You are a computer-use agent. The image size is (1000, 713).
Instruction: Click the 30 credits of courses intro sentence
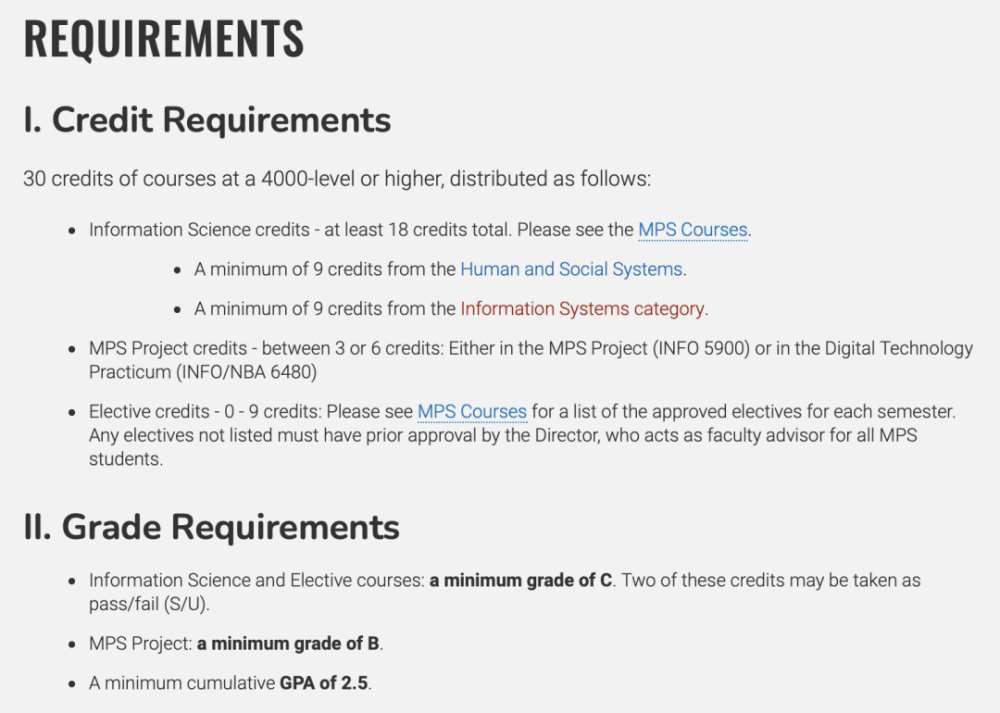coord(337,179)
